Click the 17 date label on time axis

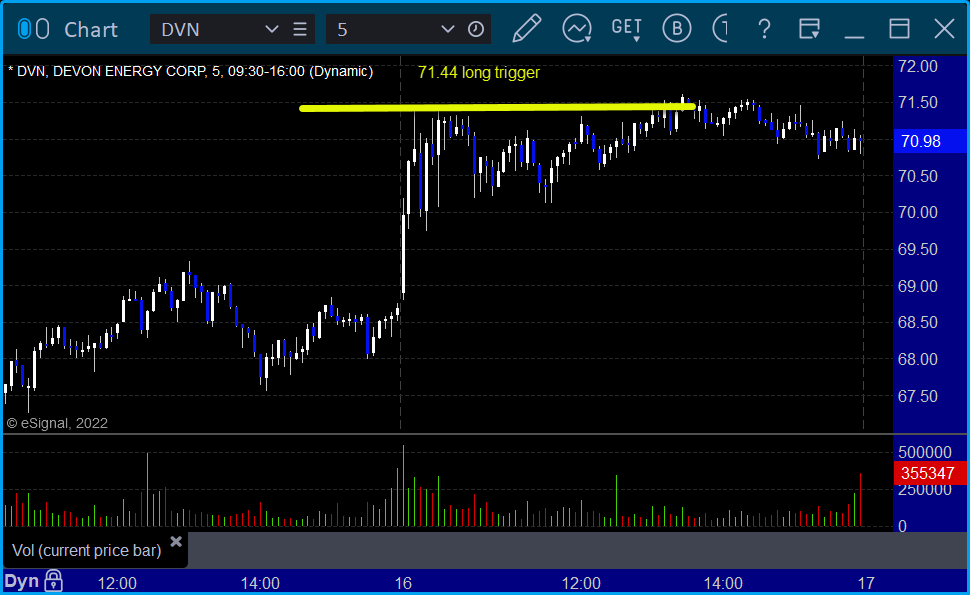866,583
